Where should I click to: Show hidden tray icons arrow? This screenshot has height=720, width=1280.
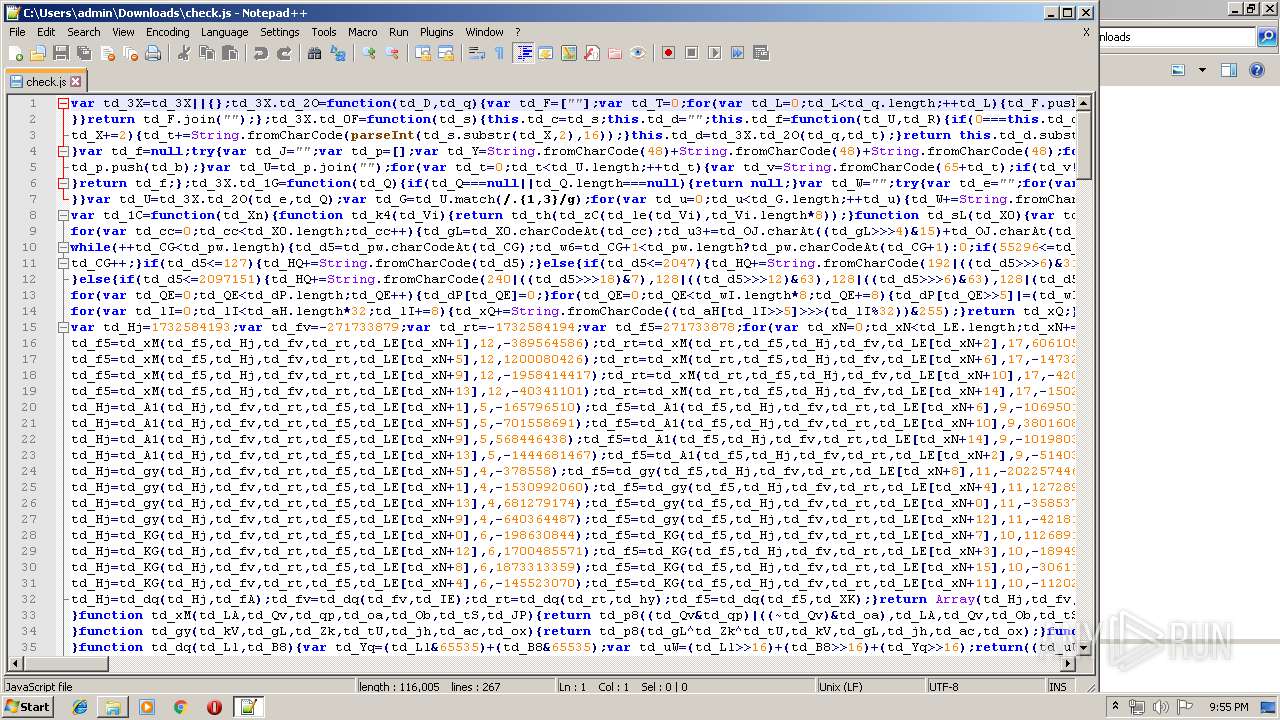coord(1116,707)
